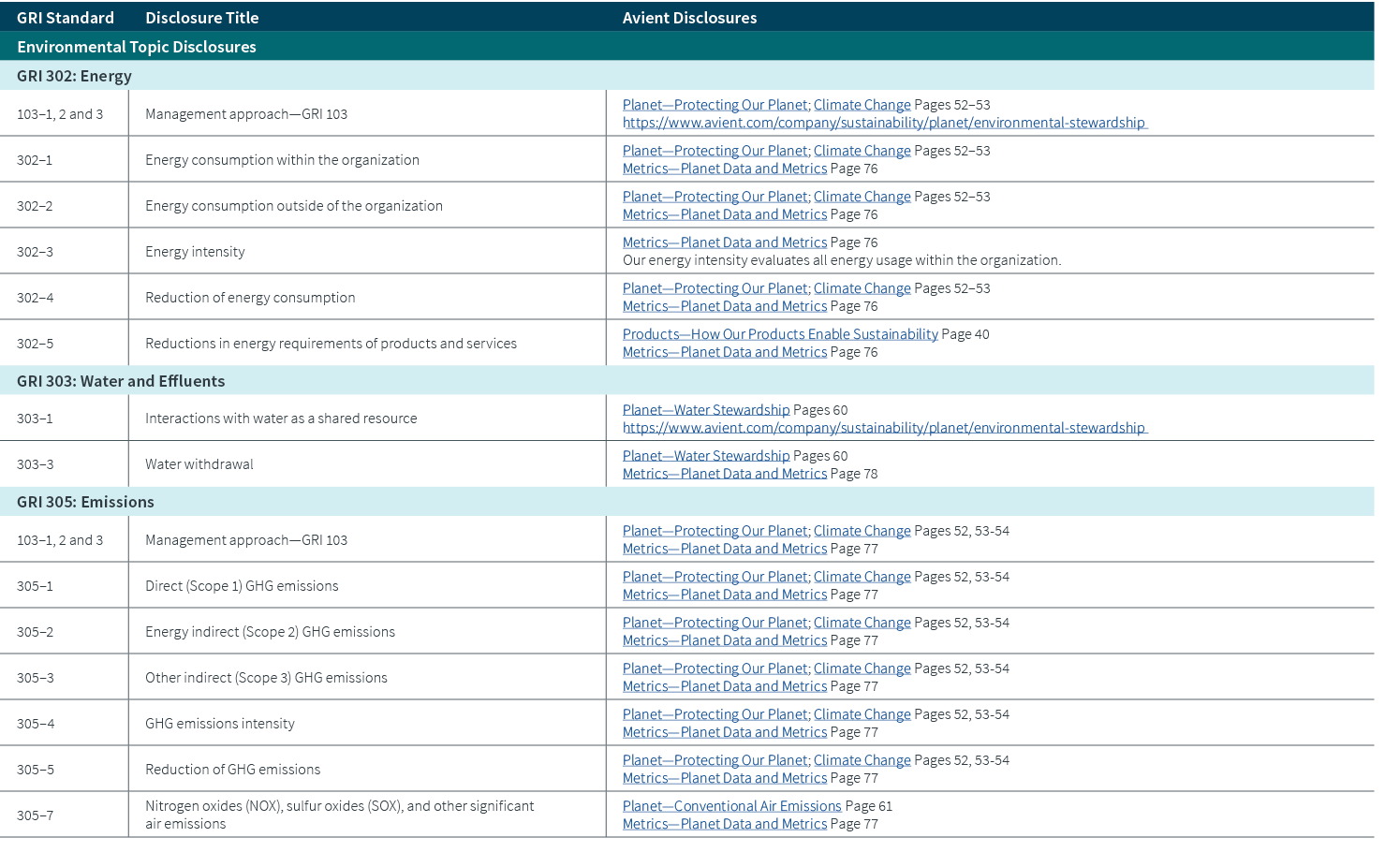Open Metrics—Planet Data link for Water withdrawal
Screen dimensions: 1400x852
coord(724,474)
